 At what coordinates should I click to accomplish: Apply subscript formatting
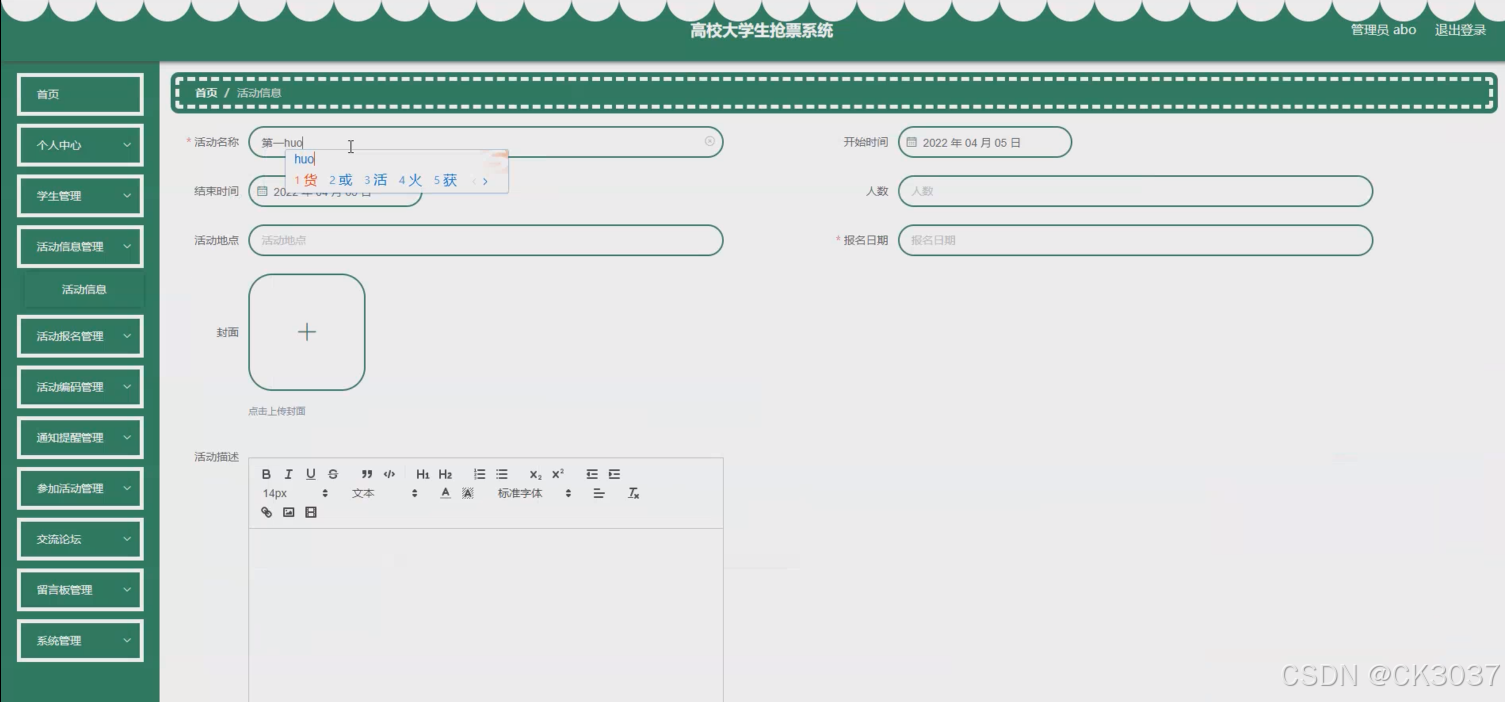pos(536,474)
